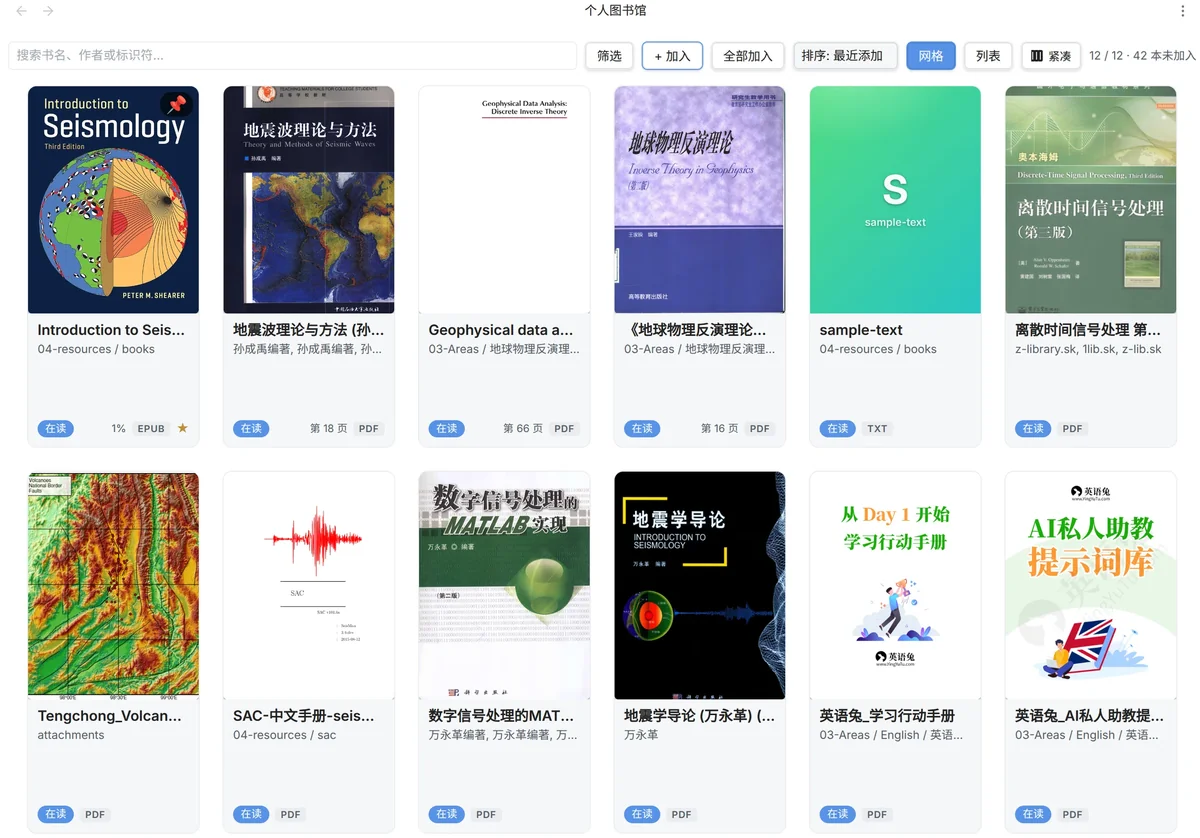This screenshot has height=838, width=1200.
Task: Click the pin icon on Introduction to Seismology cover
Action: 177,105
